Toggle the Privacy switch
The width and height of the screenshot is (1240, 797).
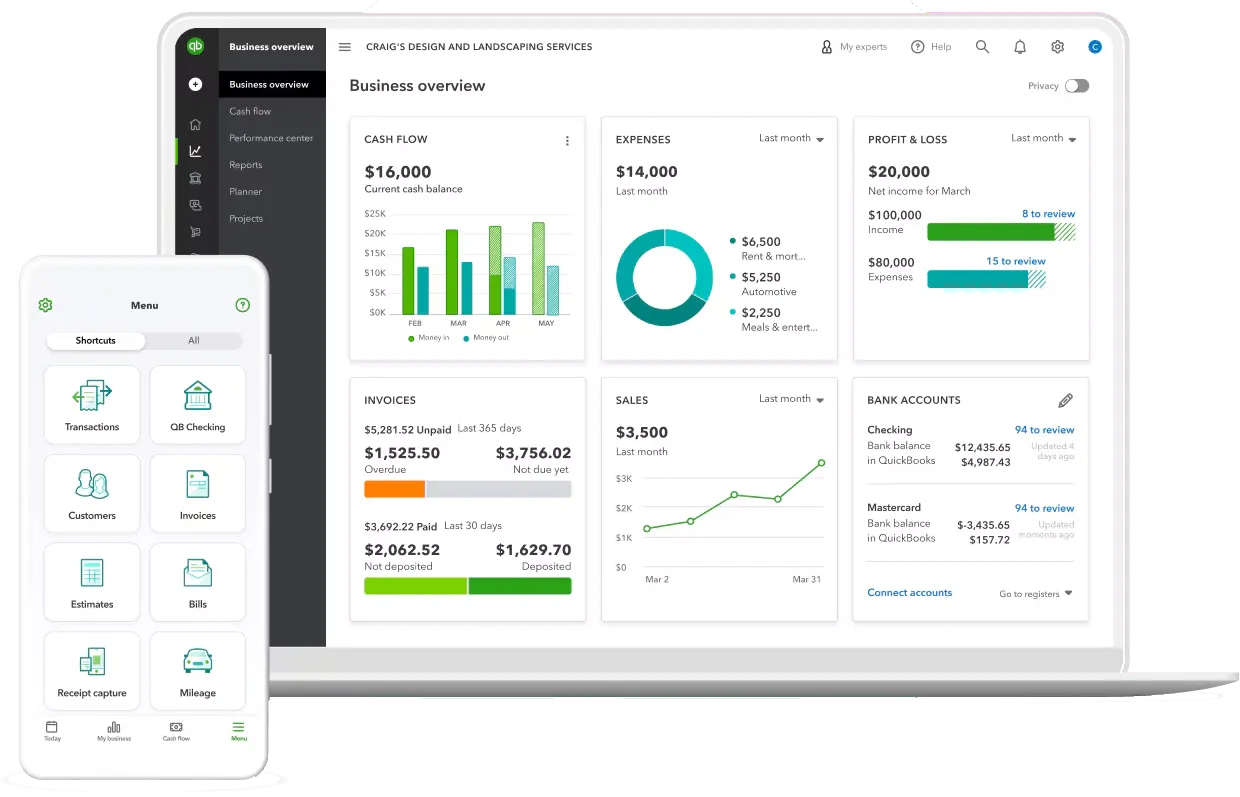(1077, 86)
